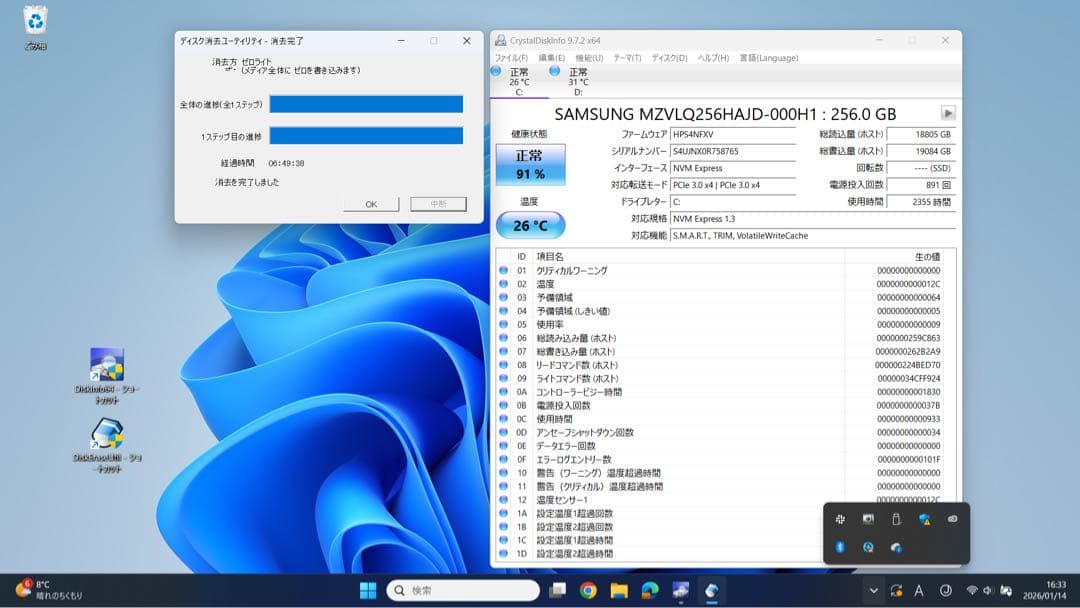Open volume speaker tray icon
The height and width of the screenshot is (608, 1080).
pyautogui.click(x=988, y=591)
